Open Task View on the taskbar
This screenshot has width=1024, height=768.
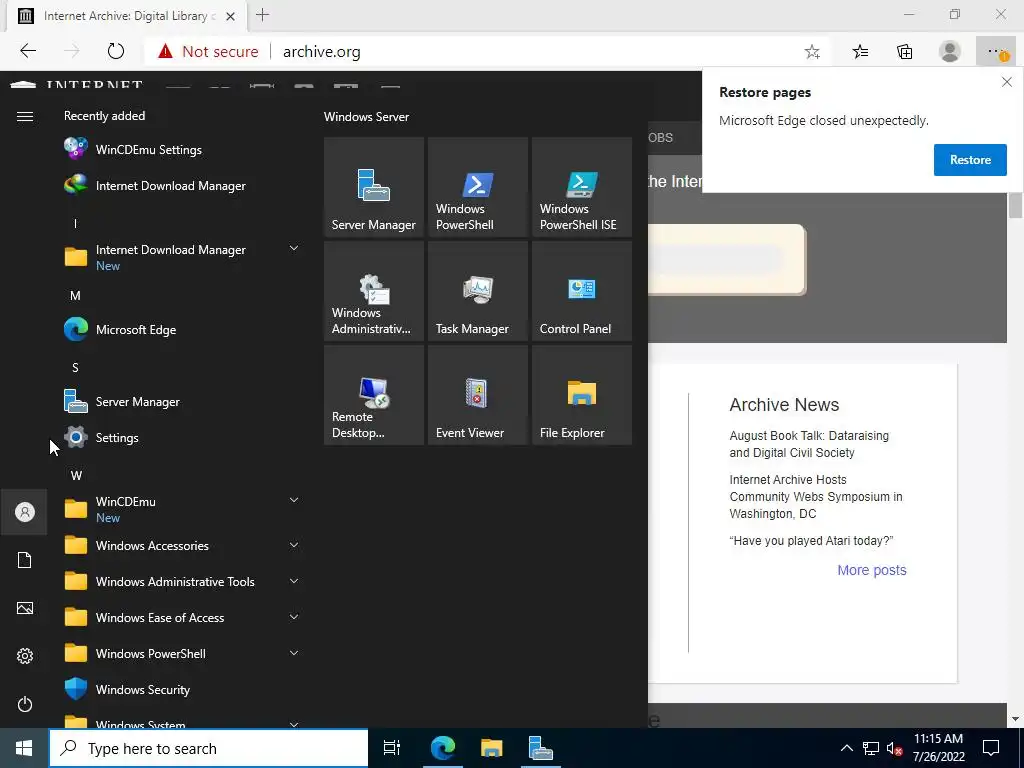[392, 748]
